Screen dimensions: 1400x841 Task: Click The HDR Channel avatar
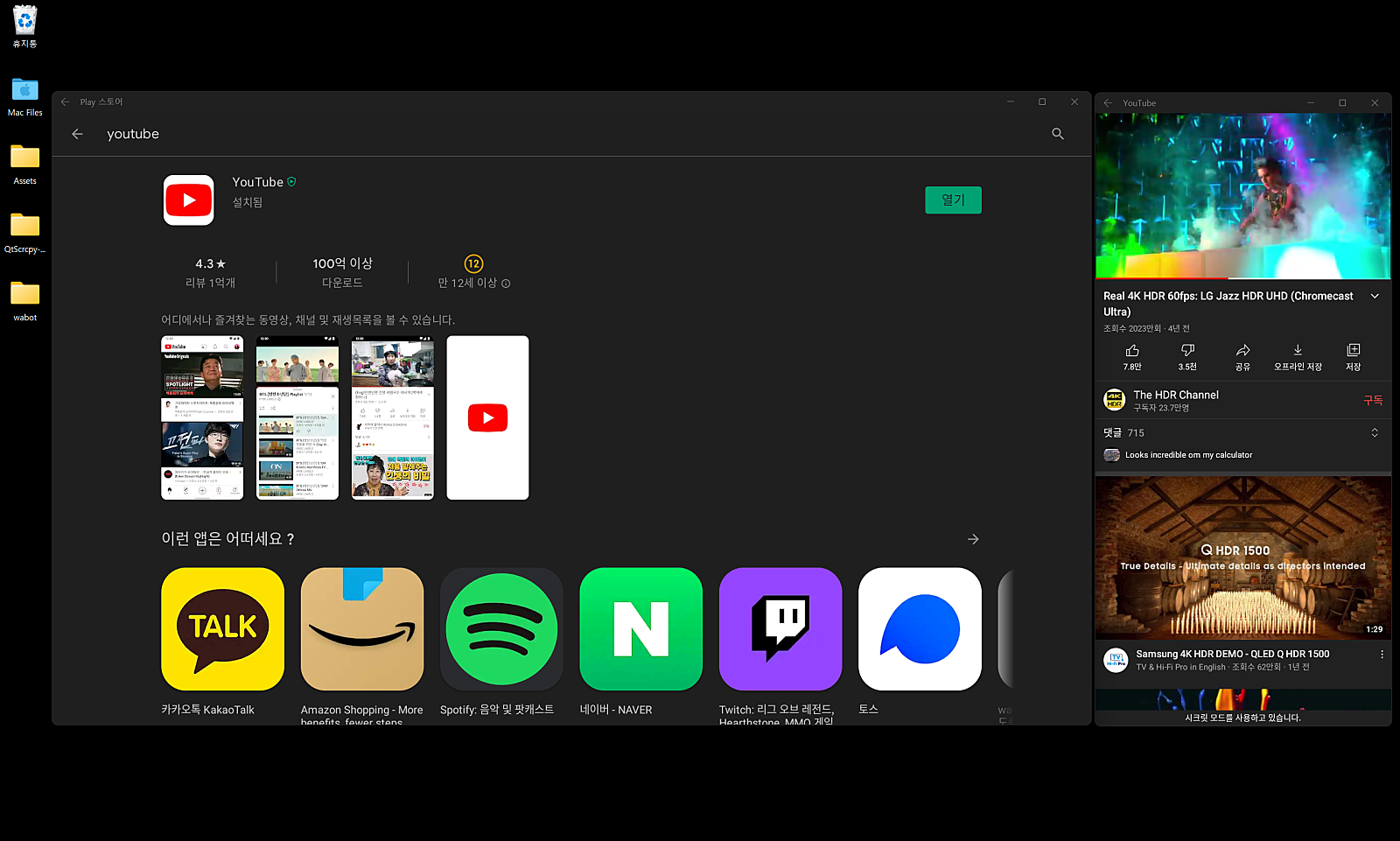point(1115,400)
